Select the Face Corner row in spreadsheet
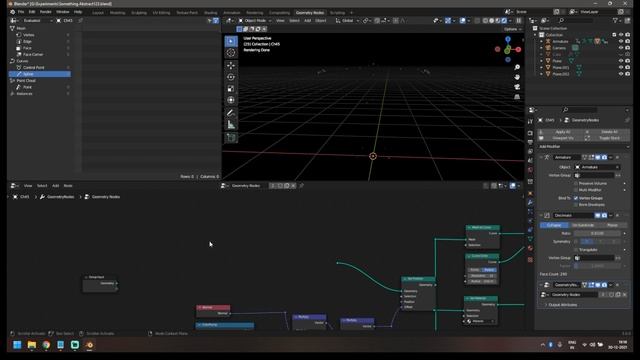 coord(40,54)
